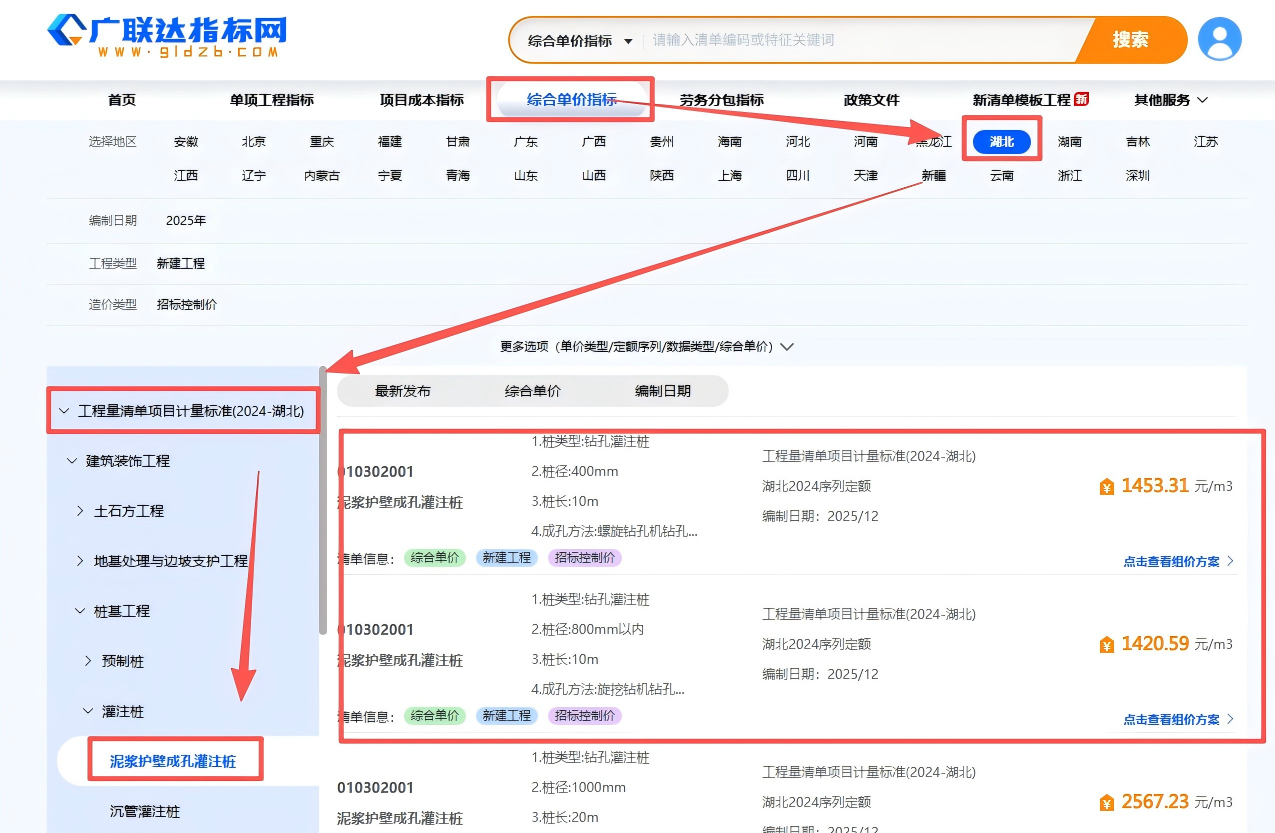Sort results by 综合单价
This screenshot has width=1275, height=833.
coord(533,391)
